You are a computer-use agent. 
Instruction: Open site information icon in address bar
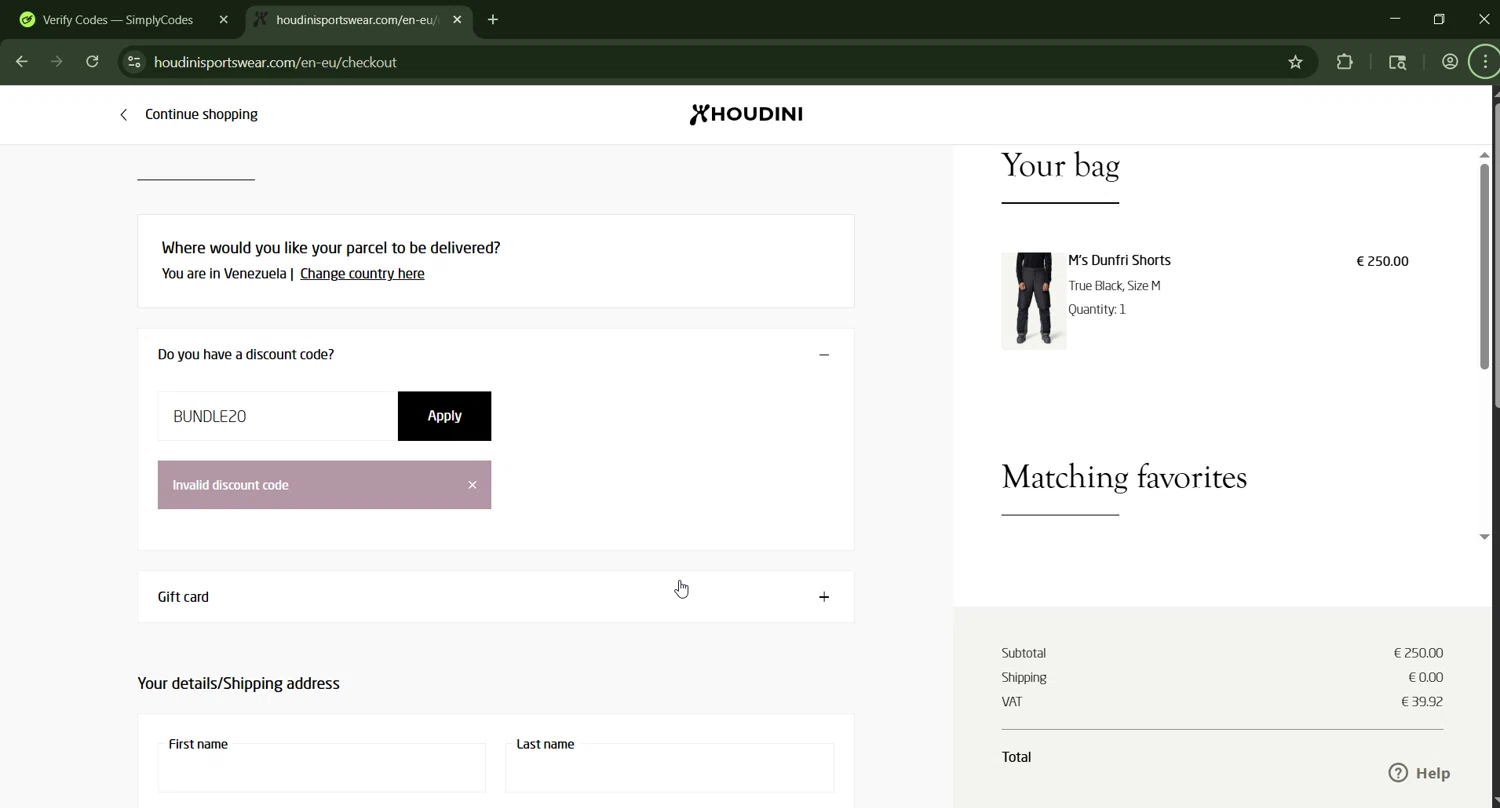[x=134, y=62]
